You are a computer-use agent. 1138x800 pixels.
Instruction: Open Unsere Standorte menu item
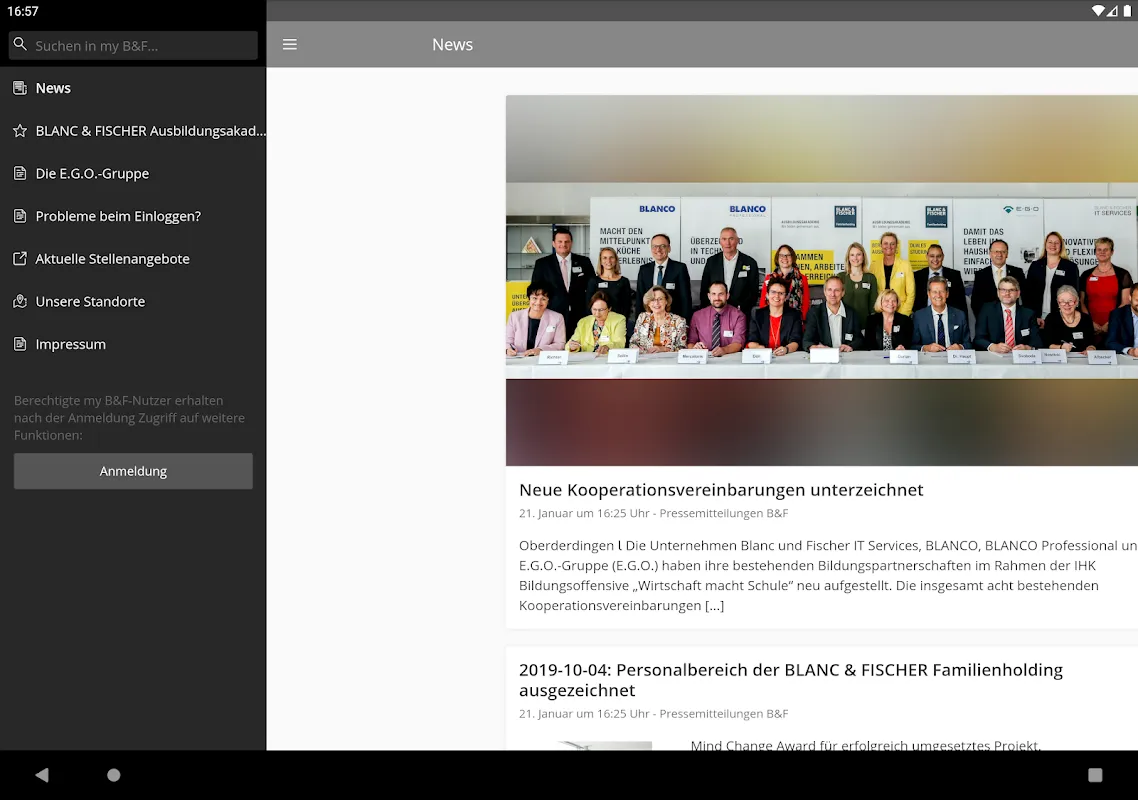pos(90,302)
